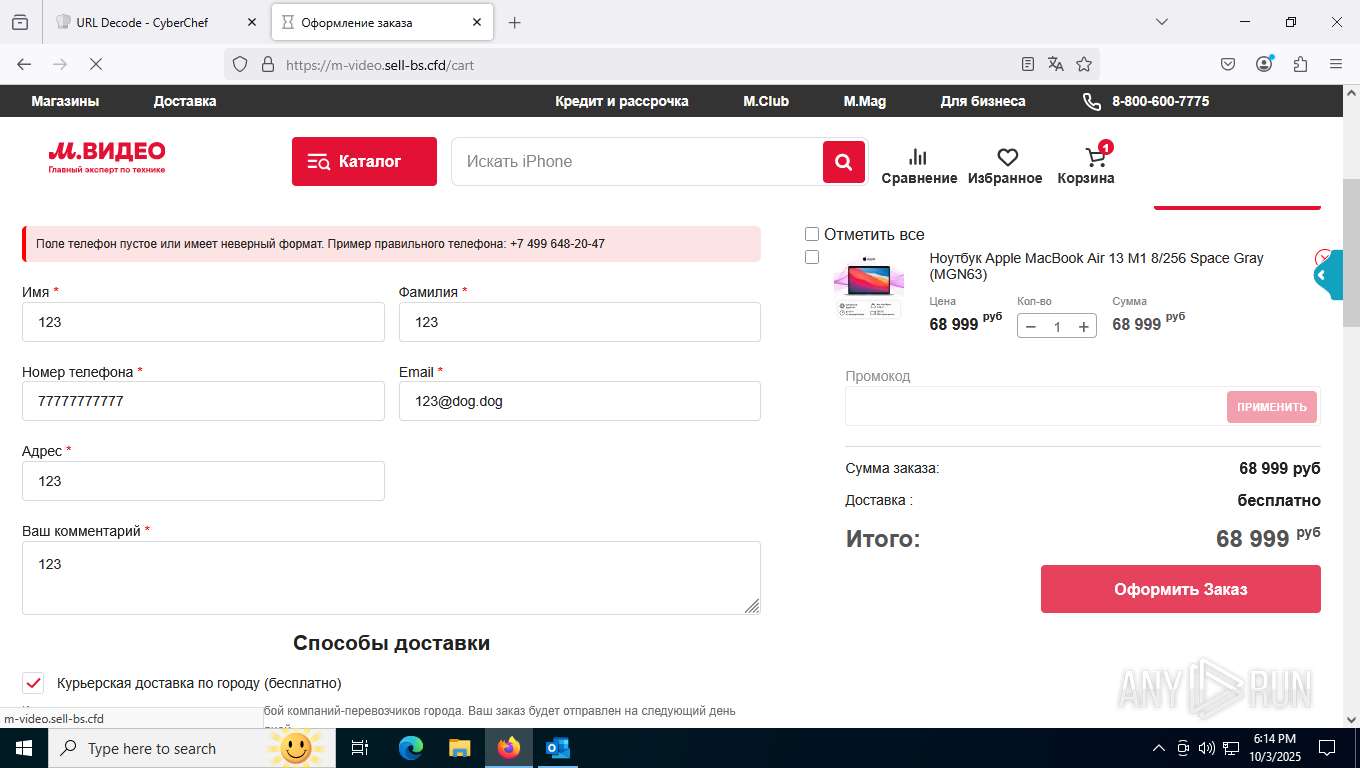Viewport: 1360px width, 768px height.
Task: Open Кредит и рассрочка menu item
Action: [622, 101]
